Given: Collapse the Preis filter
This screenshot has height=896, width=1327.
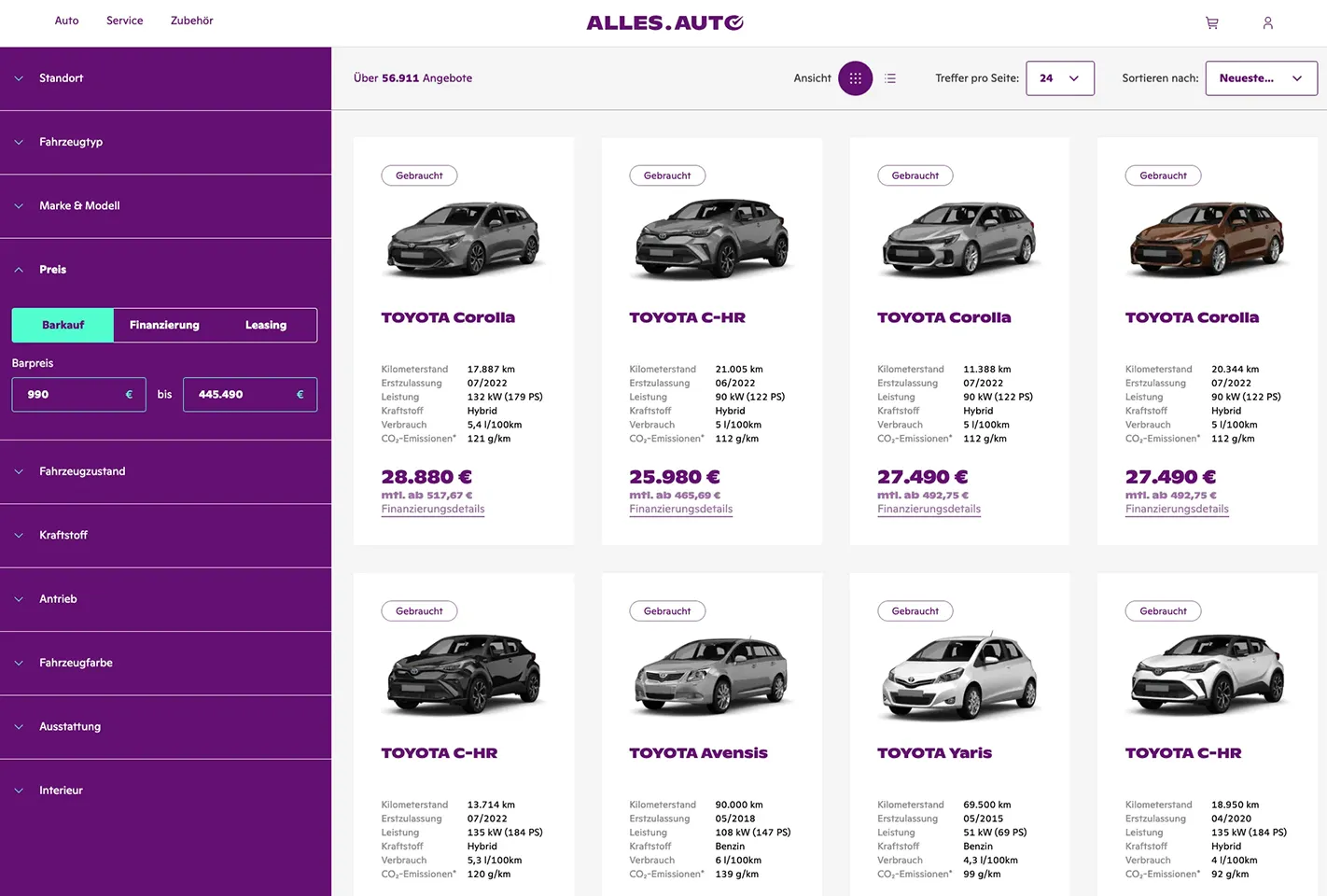Looking at the screenshot, I should pyautogui.click(x=165, y=270).
